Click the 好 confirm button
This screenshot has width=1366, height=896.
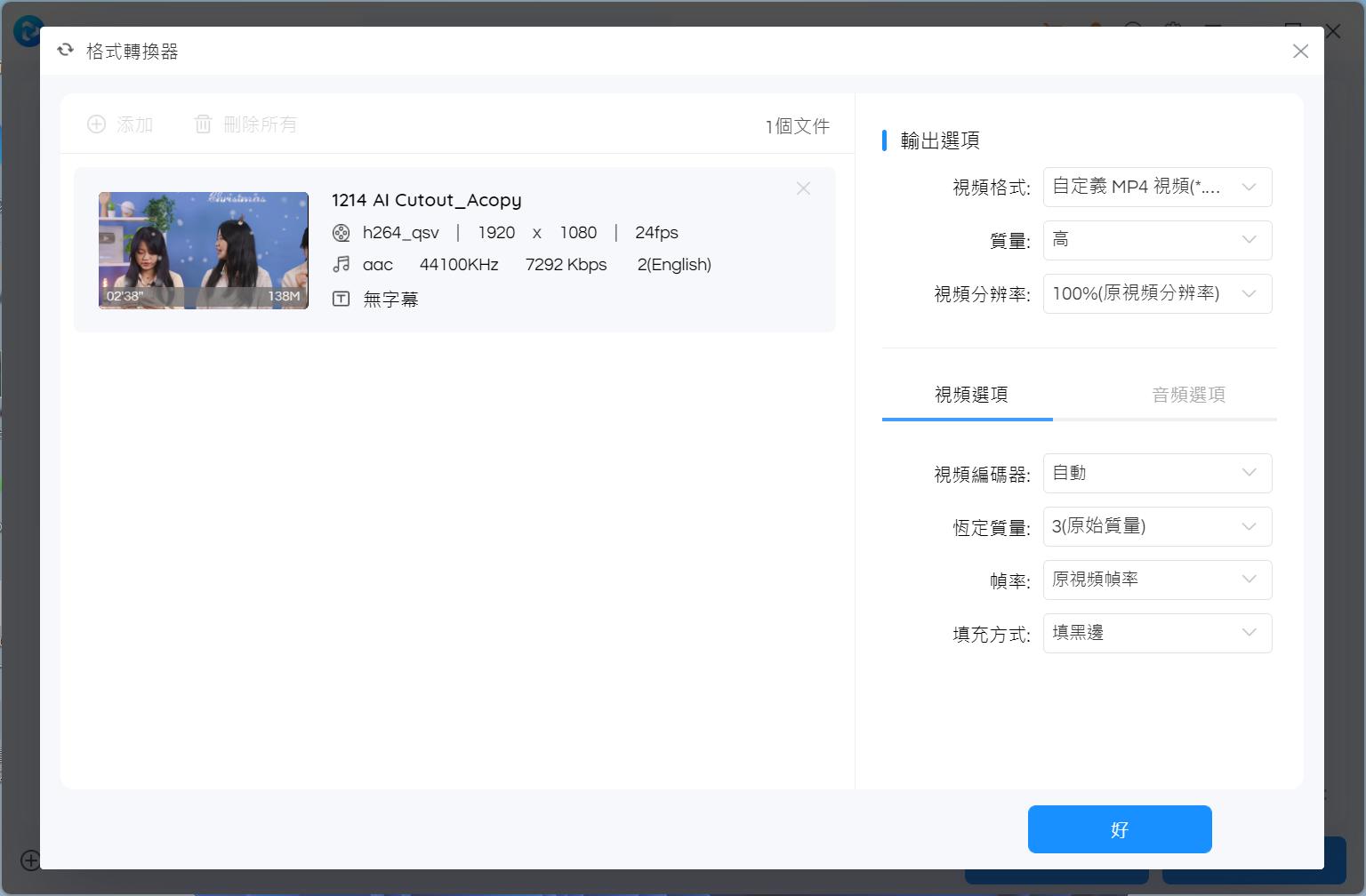pyautogui.click(x=1120, y=828)
